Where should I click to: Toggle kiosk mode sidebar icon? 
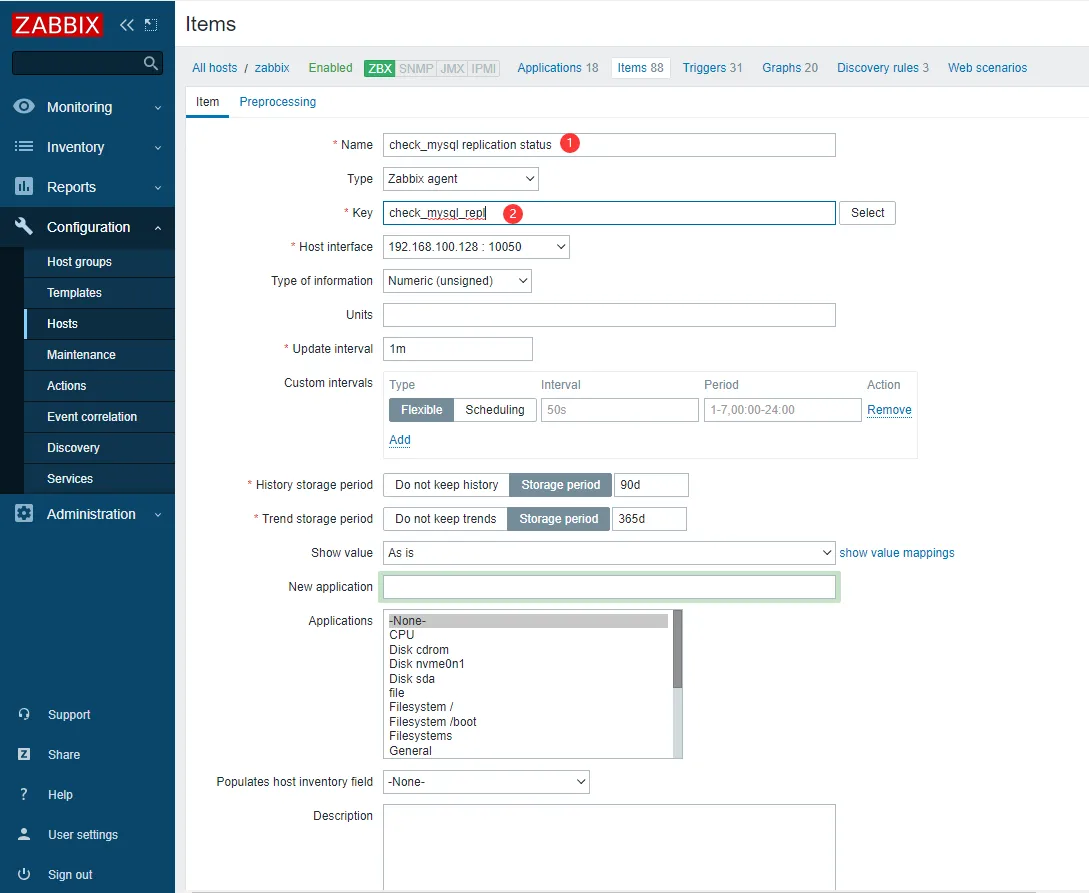pos(151,25)
